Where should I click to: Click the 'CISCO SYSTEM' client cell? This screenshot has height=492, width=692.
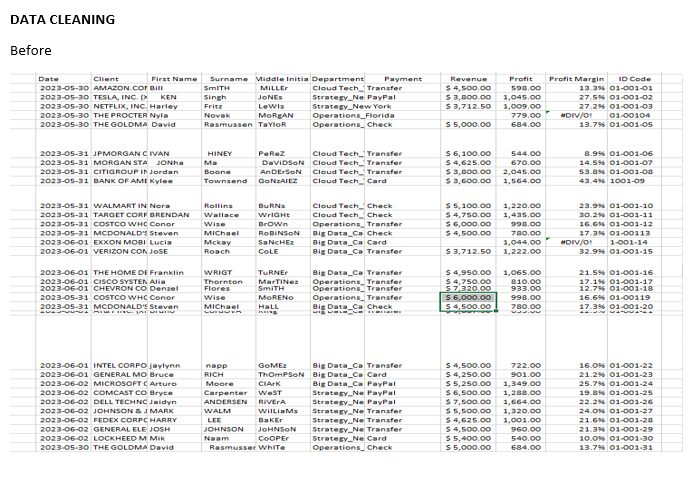click(120, 282)
